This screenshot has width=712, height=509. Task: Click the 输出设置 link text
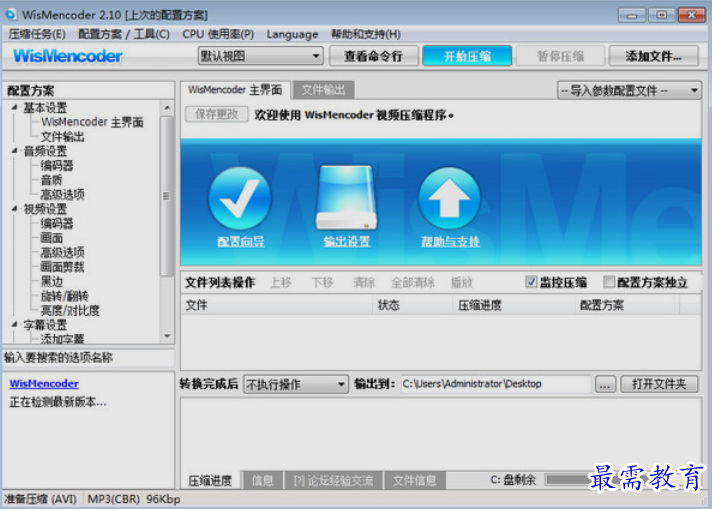pyautogui.click(x=347, y=242)
